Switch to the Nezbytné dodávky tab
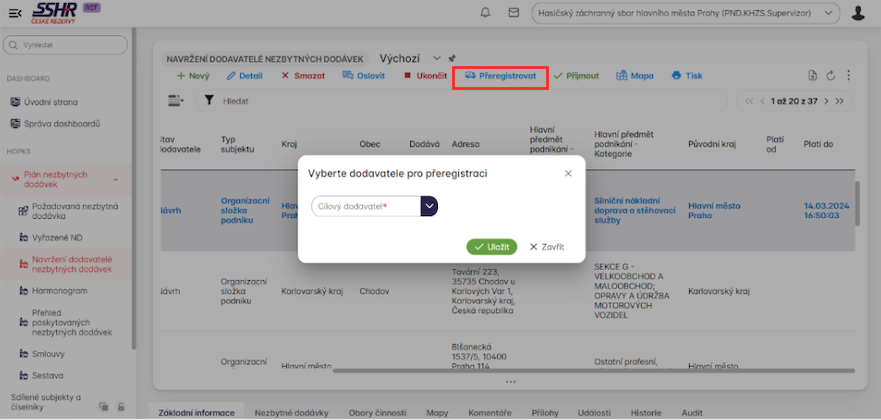The height and width of the screenshot is (420, 881). pyautogui.click(x=291, y=411)
